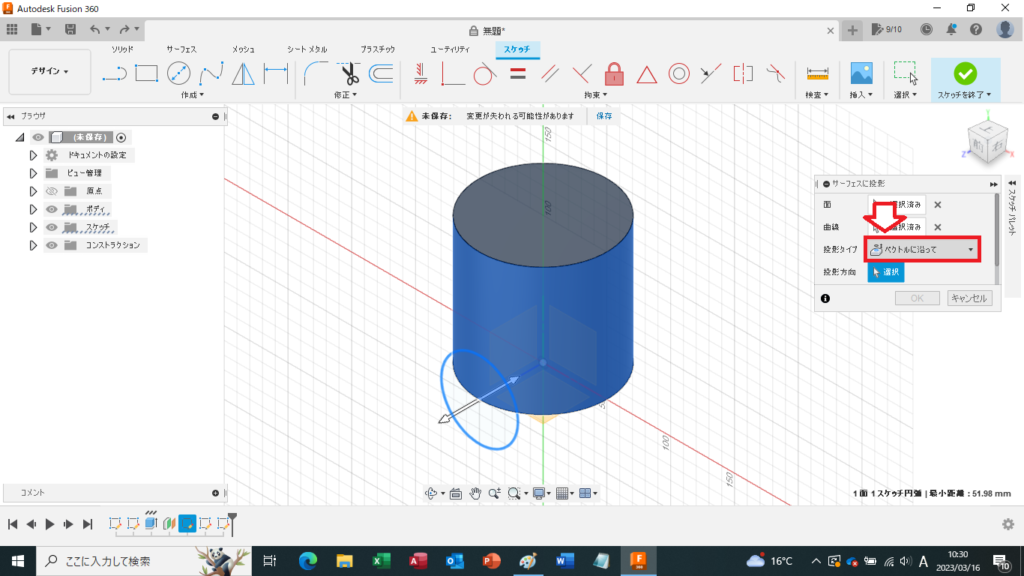Select the Rectangle sketch tool

(x=146, y=73)
